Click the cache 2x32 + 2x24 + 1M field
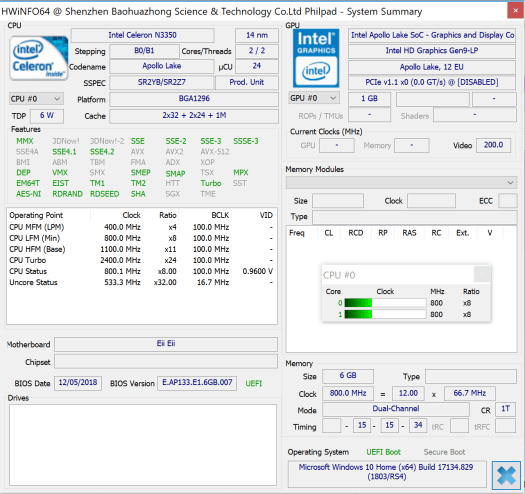 coord(194,116)
